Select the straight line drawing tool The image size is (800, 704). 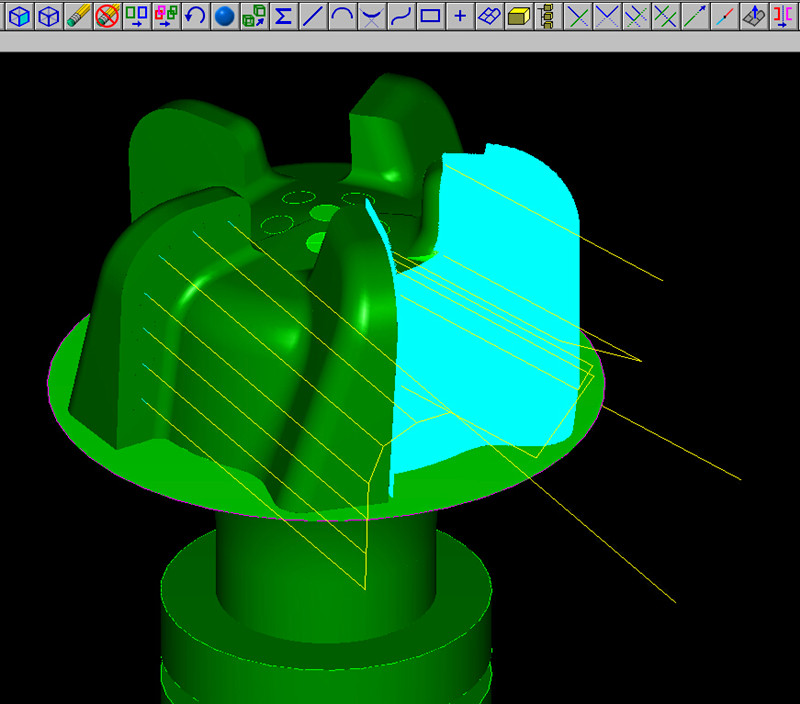[x=313, y=16]
